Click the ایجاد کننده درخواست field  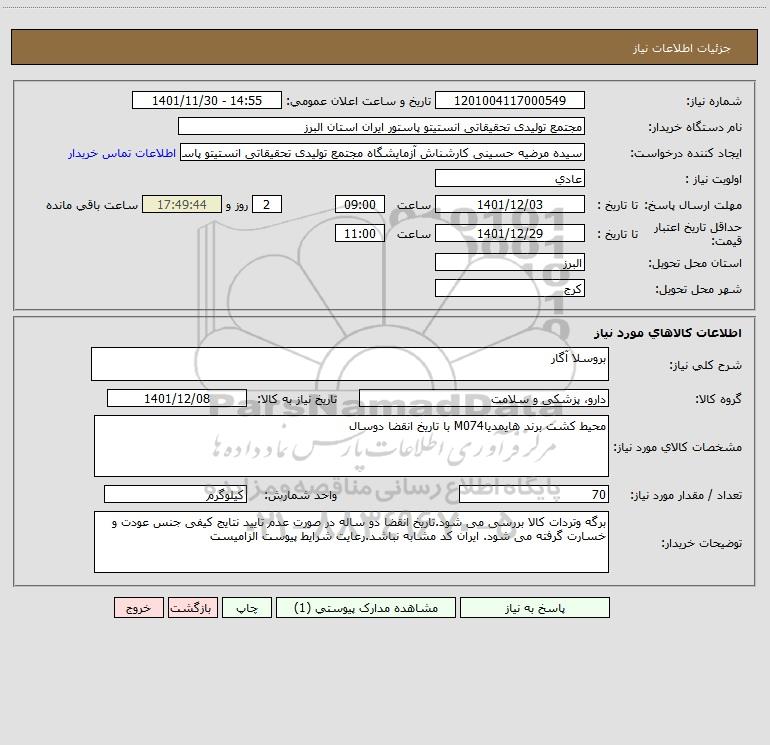point(383,152)
